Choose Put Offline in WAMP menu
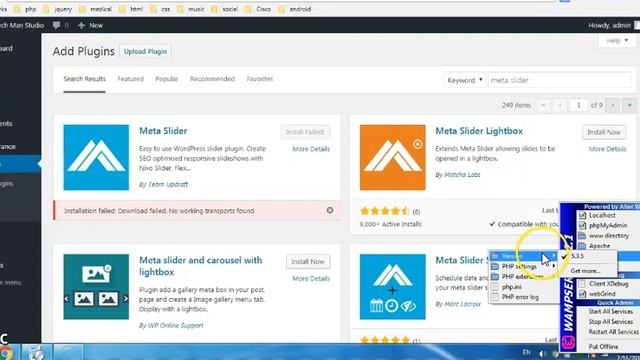 click(603, 347)
